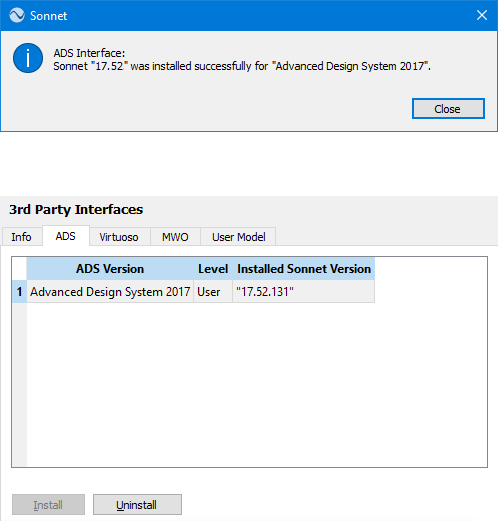Click the Level column header

coord(213,269)
